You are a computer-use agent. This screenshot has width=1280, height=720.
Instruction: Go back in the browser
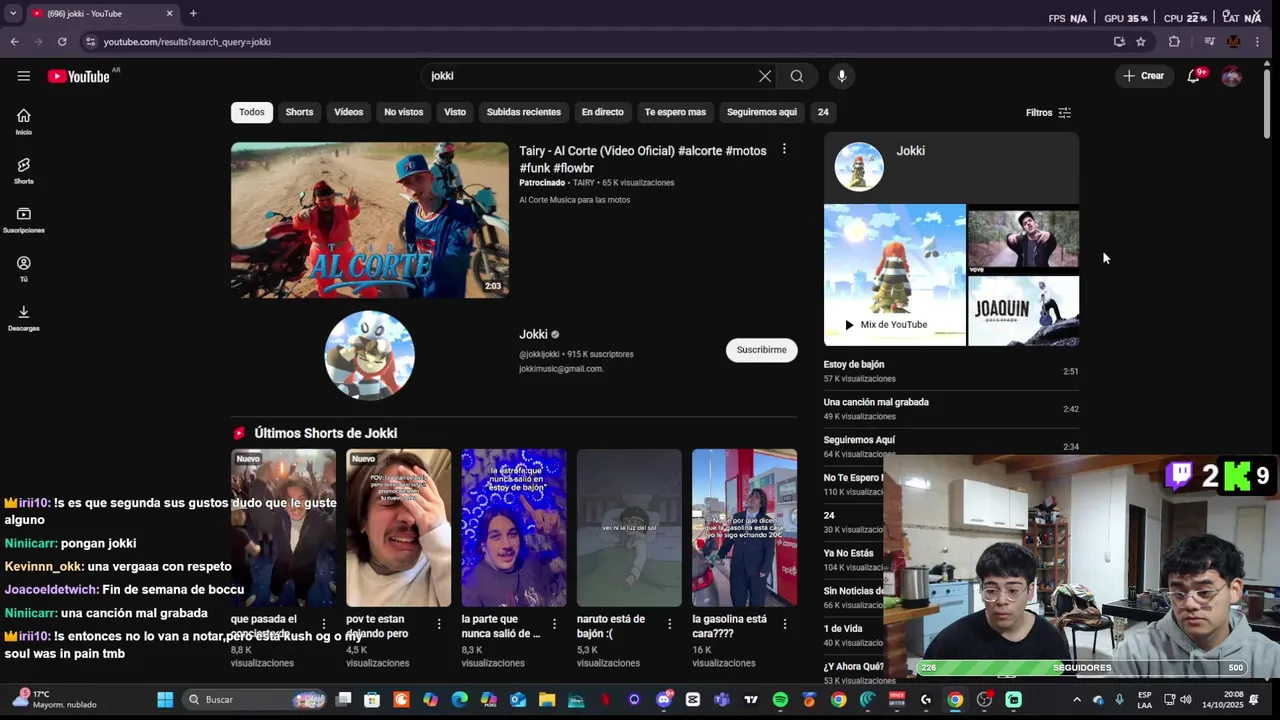(x=14, y=42)
